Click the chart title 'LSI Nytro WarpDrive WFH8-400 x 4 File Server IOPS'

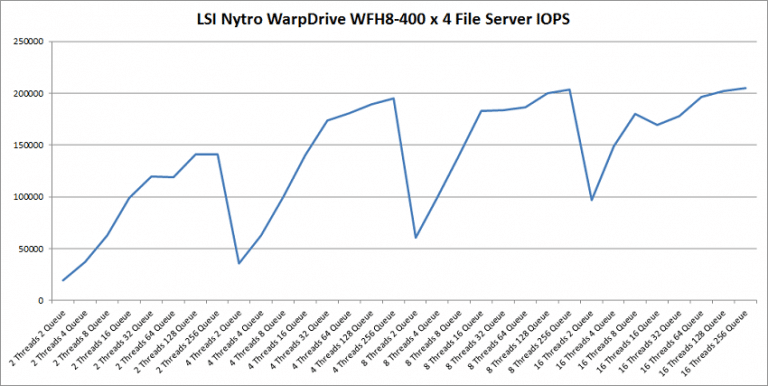[384, 20]
